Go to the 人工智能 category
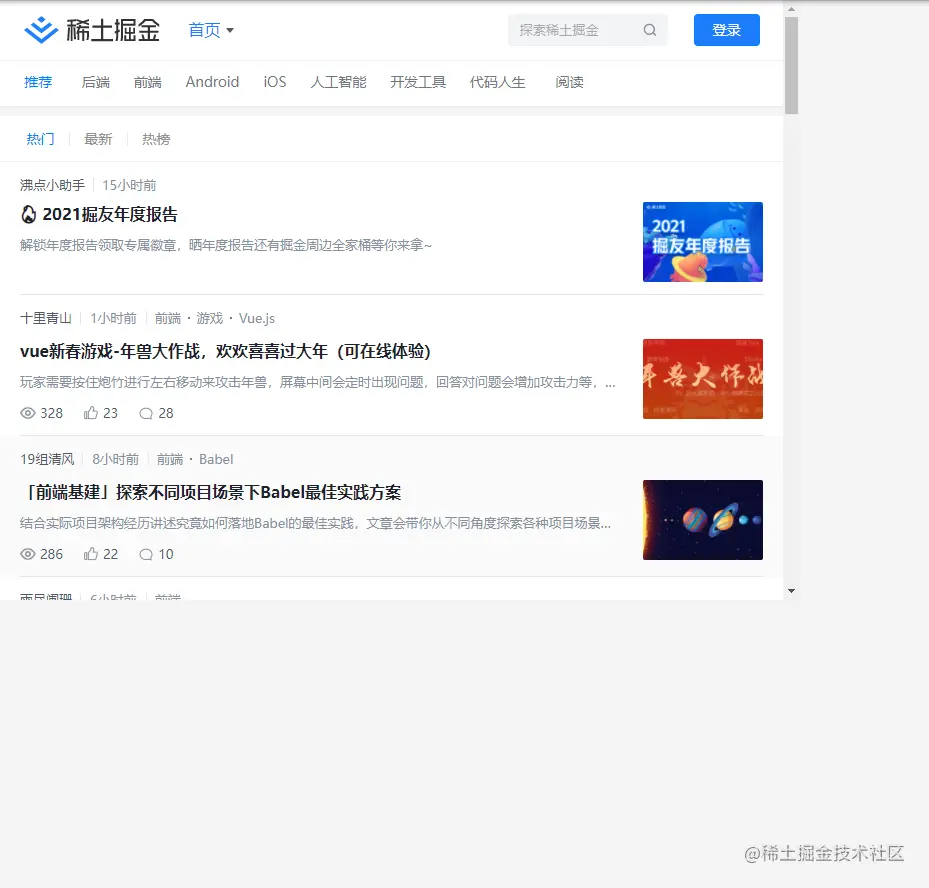This screenshot has height=888, width=929. 338,82
